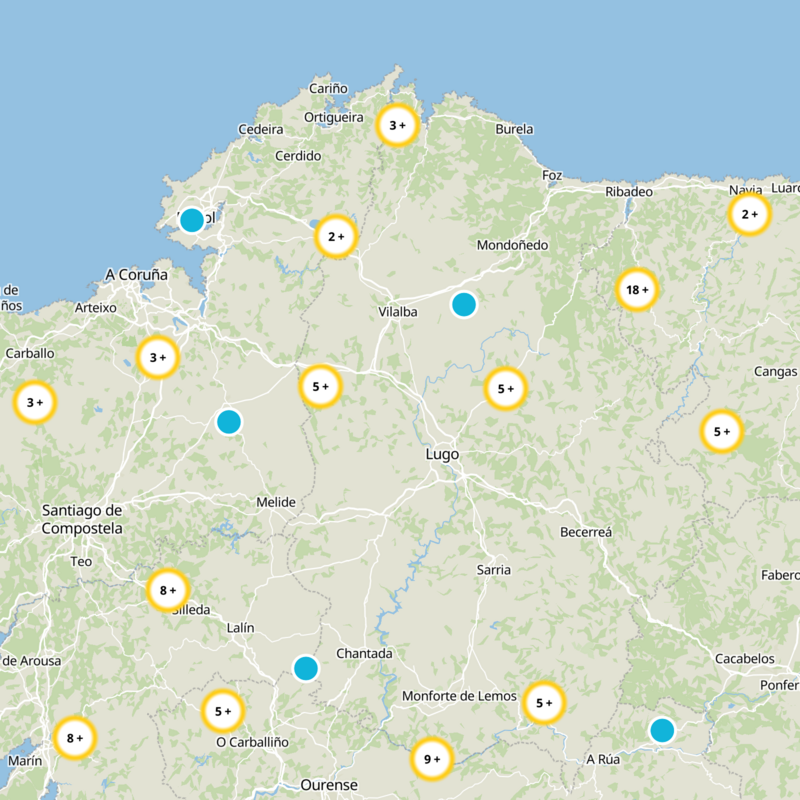The height and width of the screenshot is (800, 800).
Task: Click the A Rúa town label
Action: (603, 759)
